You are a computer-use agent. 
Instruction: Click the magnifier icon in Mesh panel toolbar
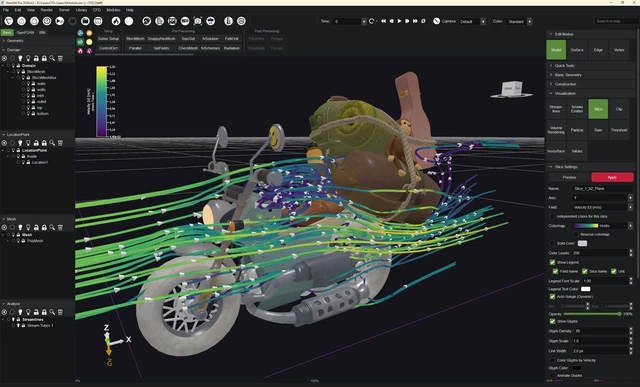point(52,227)
